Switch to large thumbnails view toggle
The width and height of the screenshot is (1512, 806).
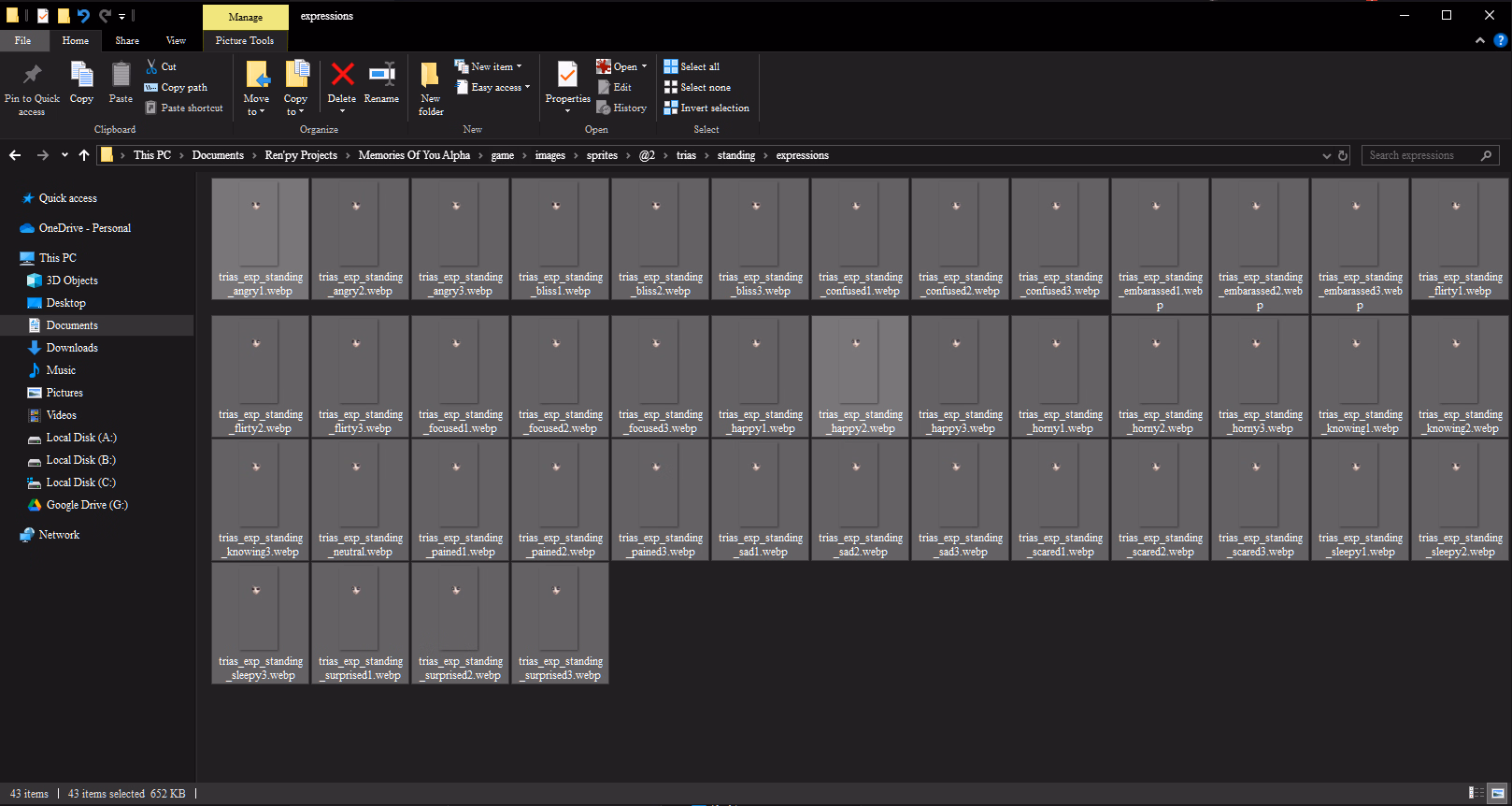(x=1497, y=793)
